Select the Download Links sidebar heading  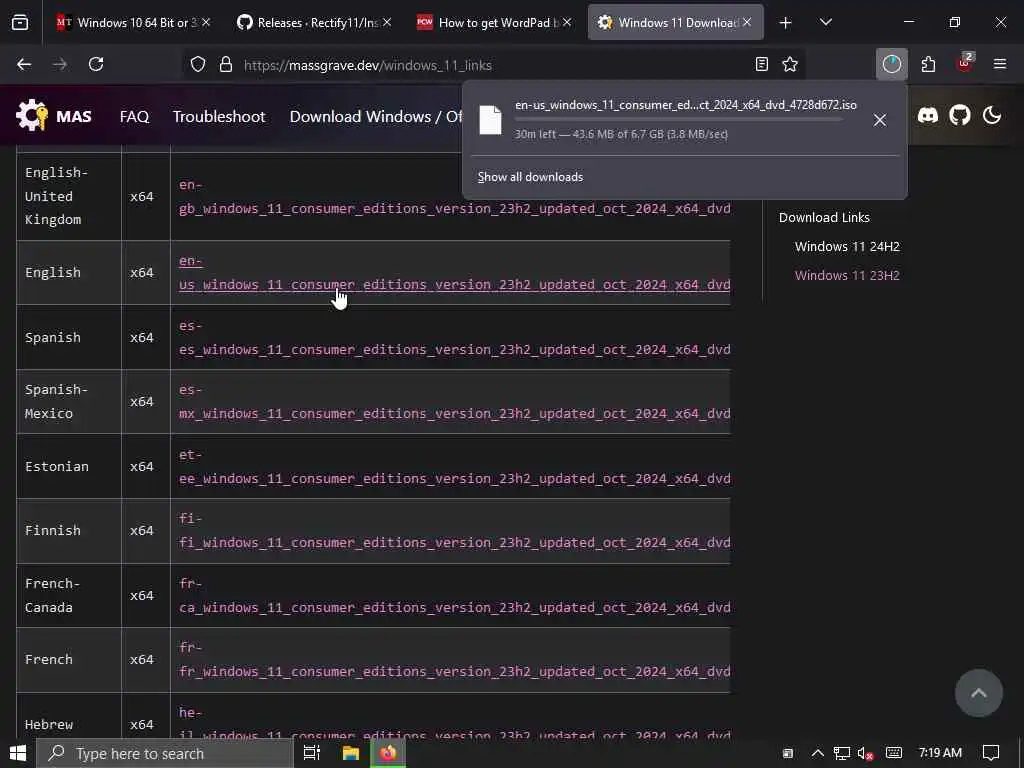[x=824, y=217]
